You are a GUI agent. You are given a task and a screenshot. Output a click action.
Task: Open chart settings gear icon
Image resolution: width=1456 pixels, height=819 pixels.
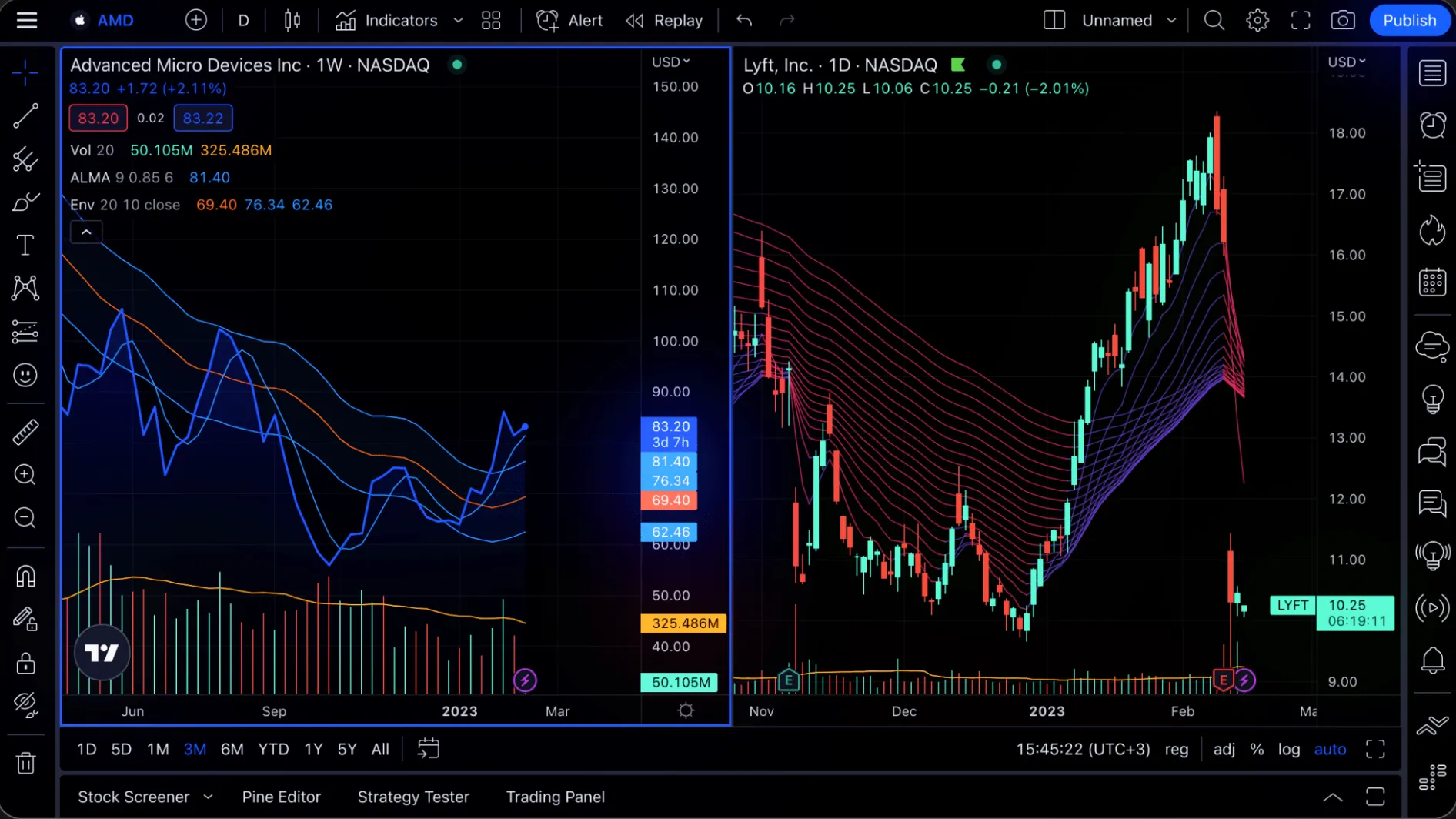(x=1257, y=21)
